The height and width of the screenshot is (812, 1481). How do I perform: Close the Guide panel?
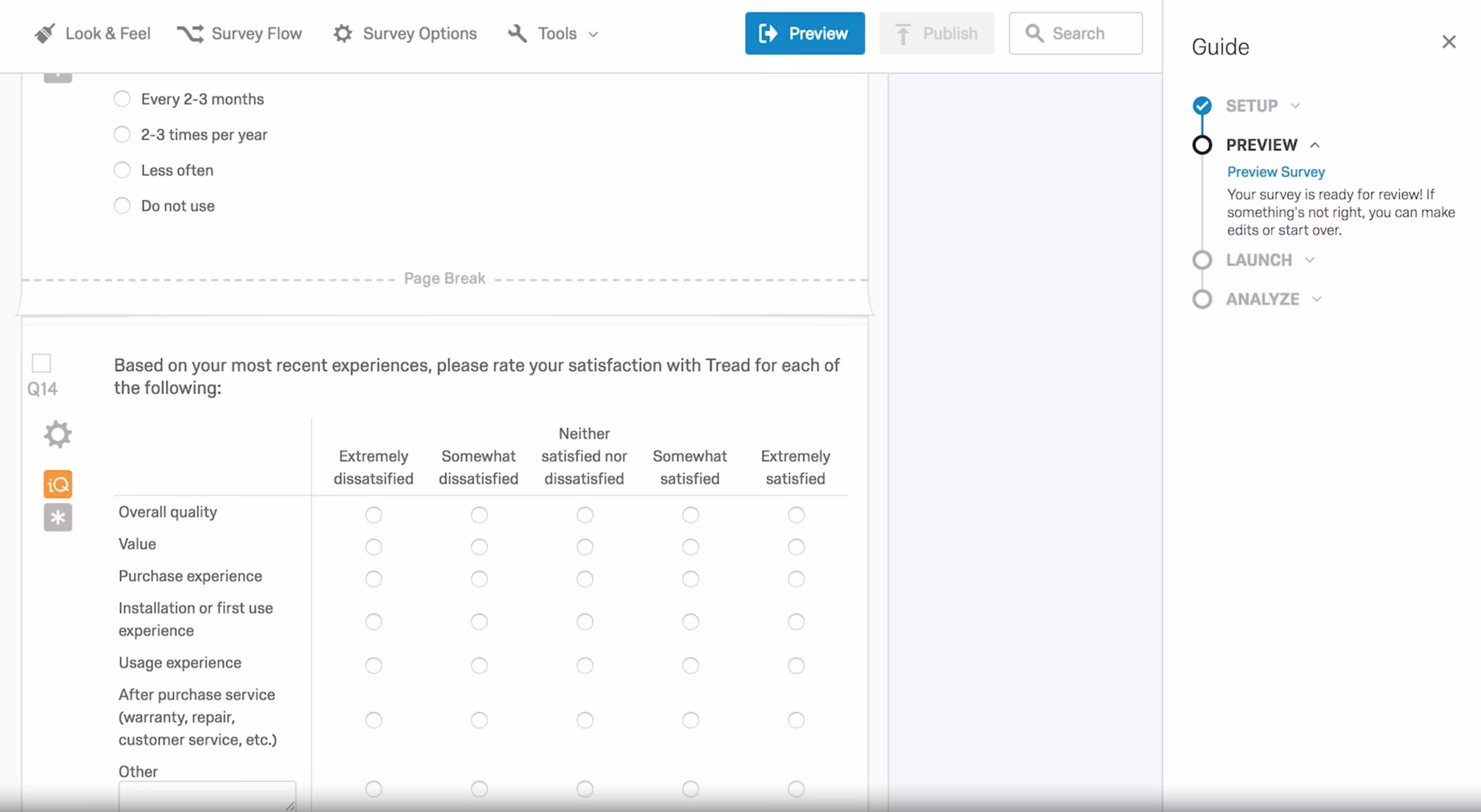(x=1449, y=42)
